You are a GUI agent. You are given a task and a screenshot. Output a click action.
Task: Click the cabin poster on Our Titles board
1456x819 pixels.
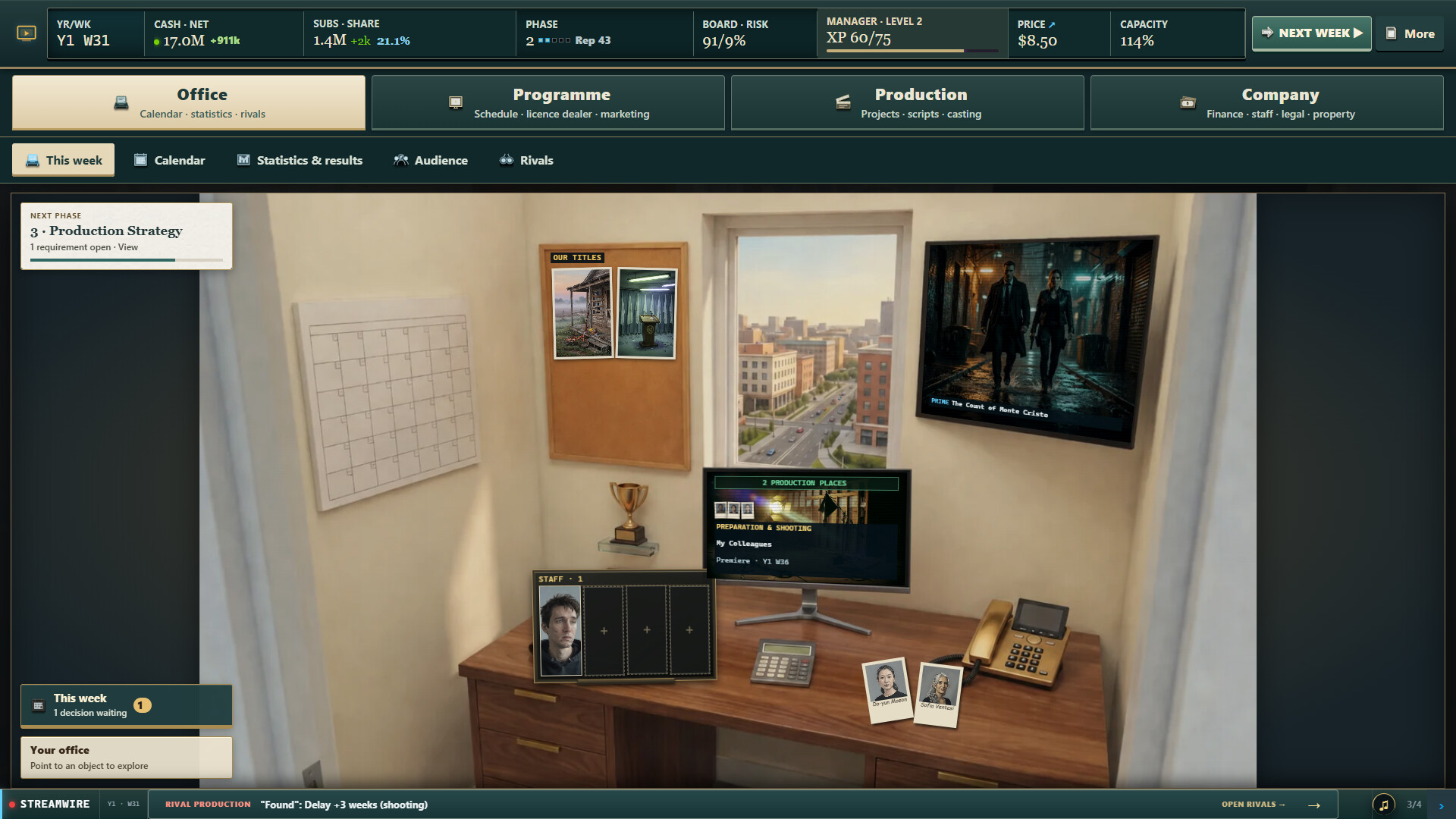(583, 313)
